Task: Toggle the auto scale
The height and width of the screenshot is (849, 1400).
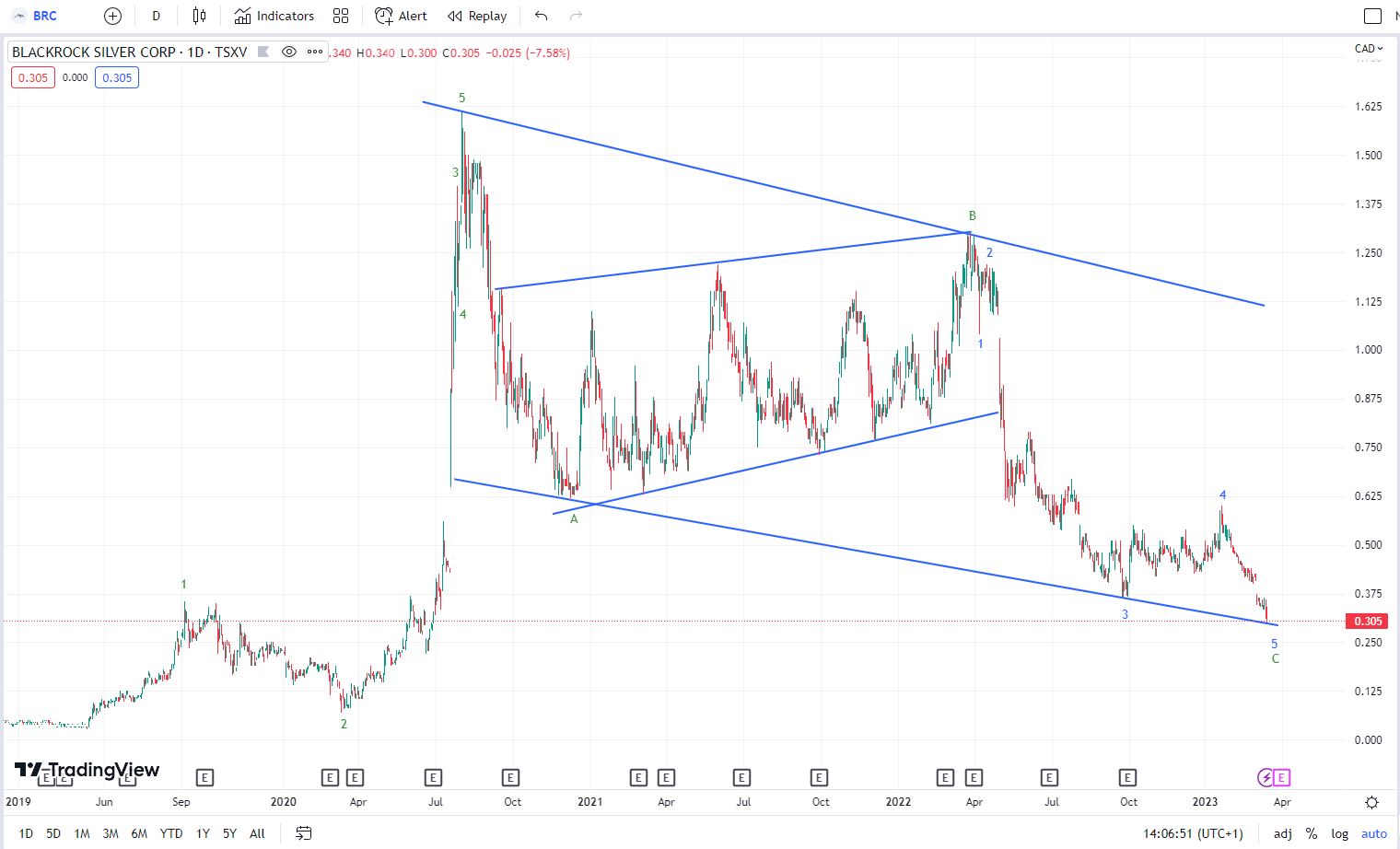Action: [x=1374, y=833]
